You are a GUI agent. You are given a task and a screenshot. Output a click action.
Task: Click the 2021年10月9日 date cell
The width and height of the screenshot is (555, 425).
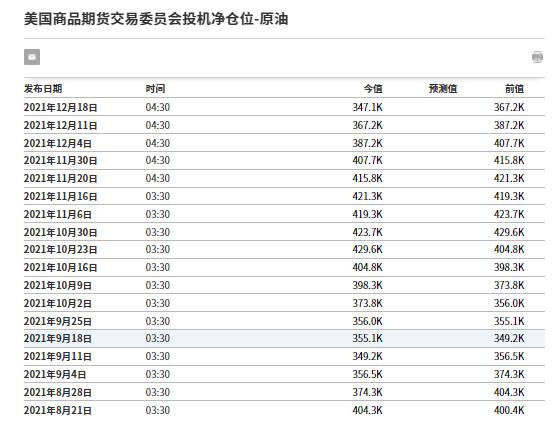click(58, 285)
